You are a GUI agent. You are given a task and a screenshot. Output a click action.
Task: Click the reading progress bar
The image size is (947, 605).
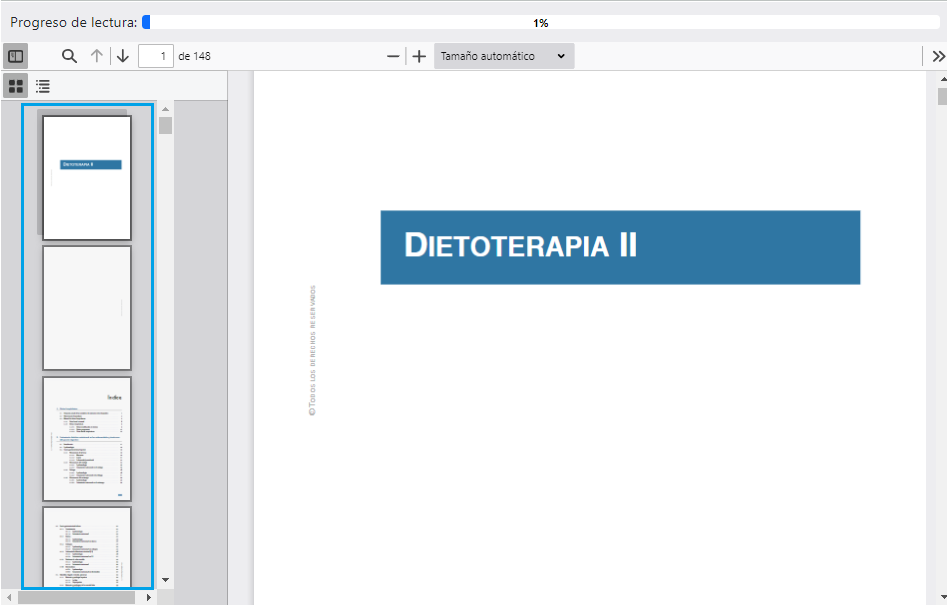click(x=540, y=22)
